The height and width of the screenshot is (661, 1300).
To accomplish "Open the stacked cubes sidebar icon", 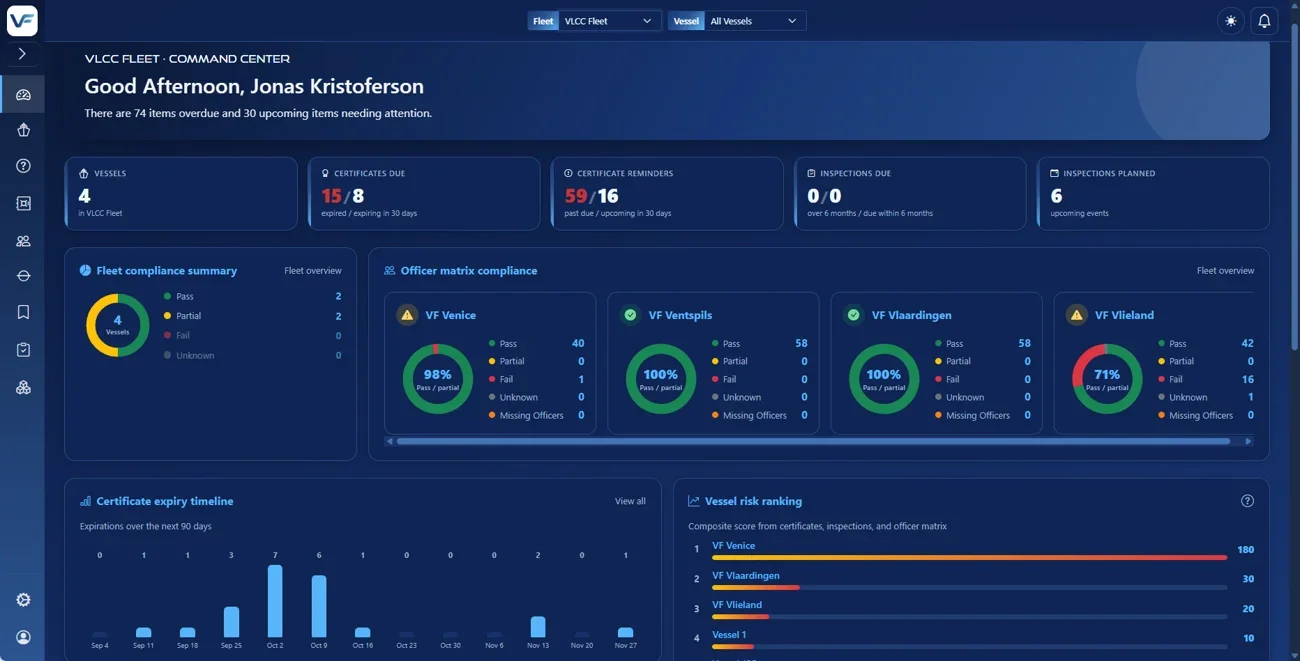I will (x=23, y=387).
